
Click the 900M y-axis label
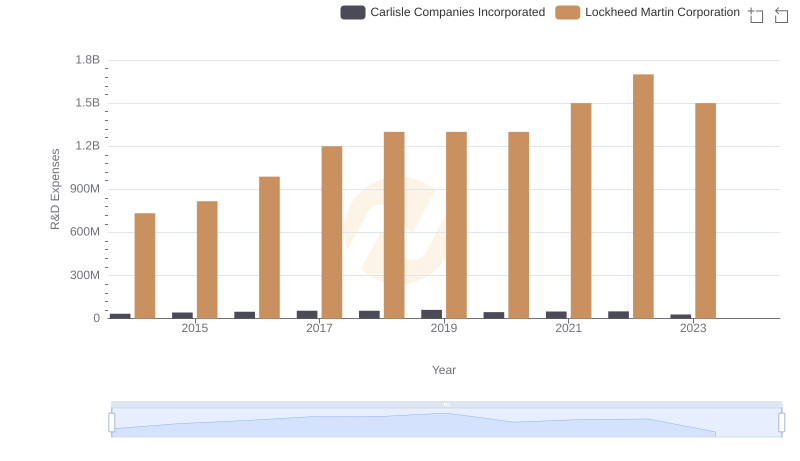85,189
